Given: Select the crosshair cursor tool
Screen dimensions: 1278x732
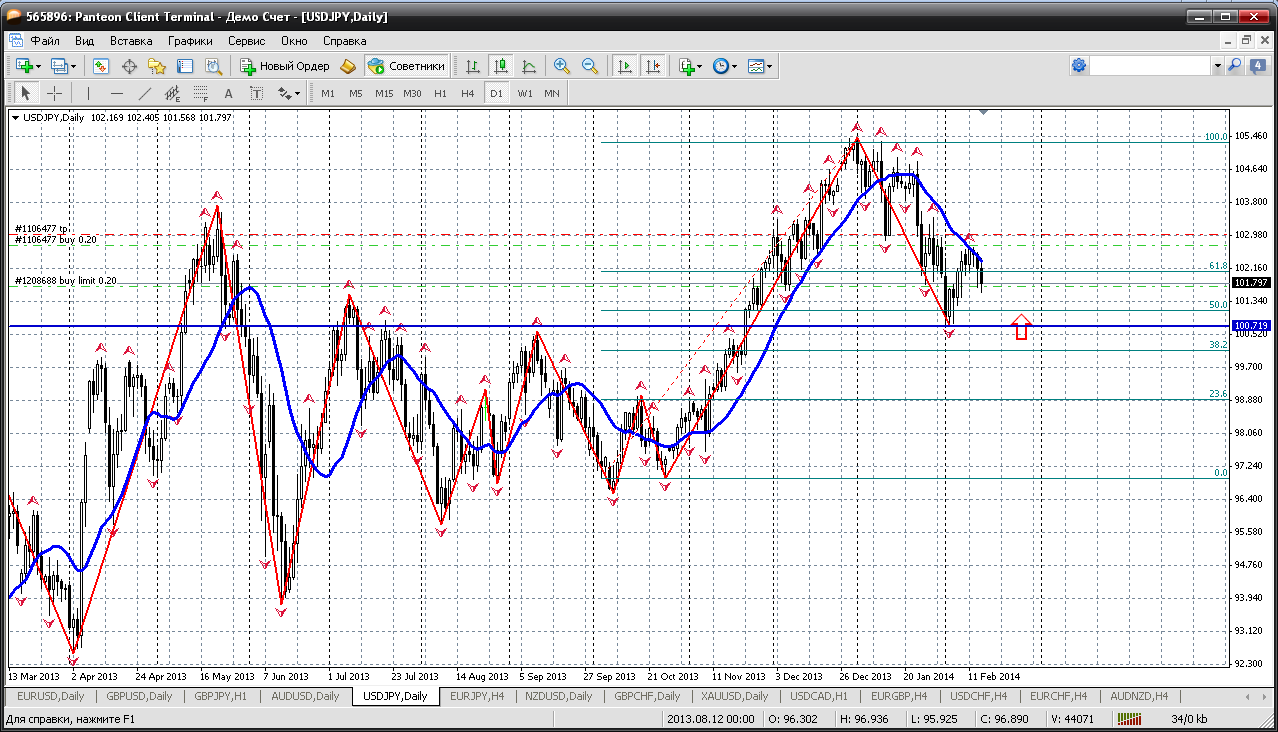Looking at the screenshot, I should [54, 93].
